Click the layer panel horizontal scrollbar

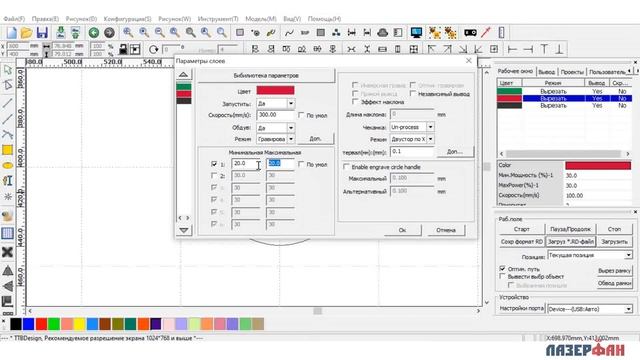(x=564, y=153)
